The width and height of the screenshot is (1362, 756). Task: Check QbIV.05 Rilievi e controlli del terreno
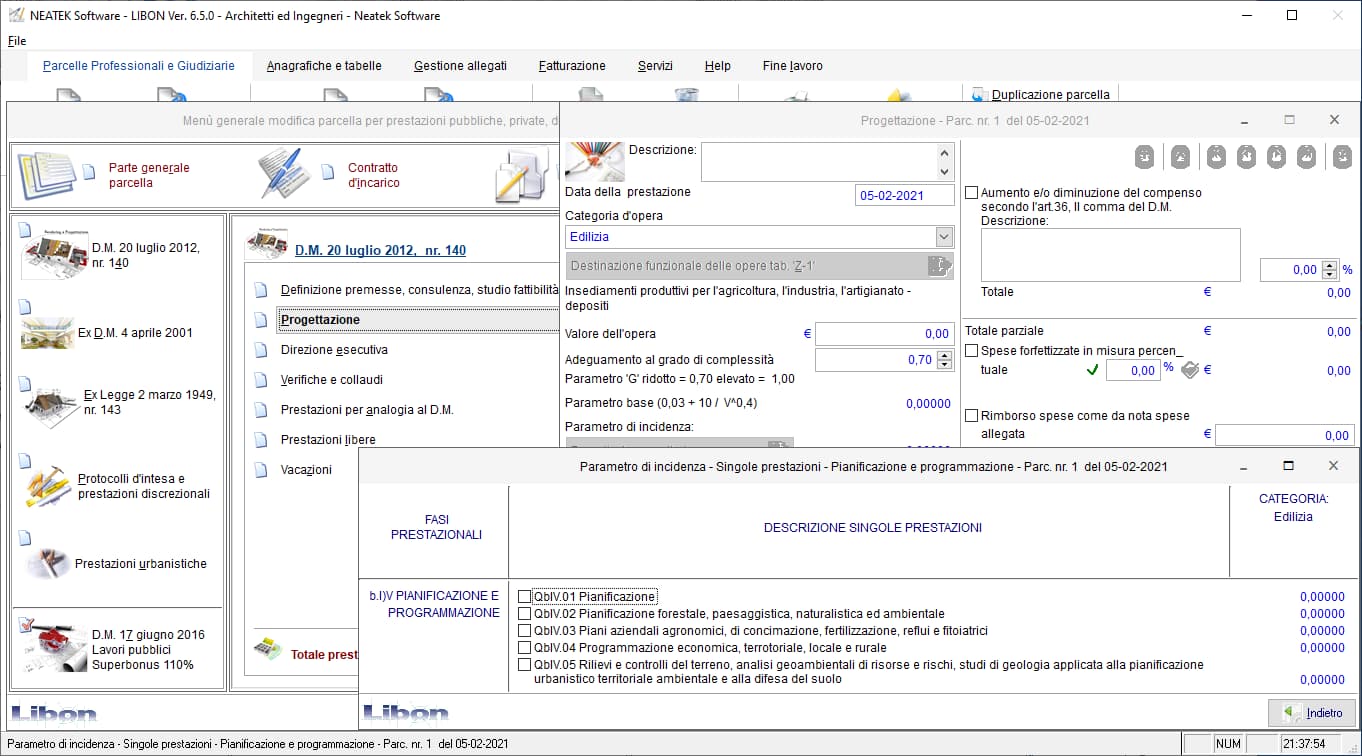point(524,665)
